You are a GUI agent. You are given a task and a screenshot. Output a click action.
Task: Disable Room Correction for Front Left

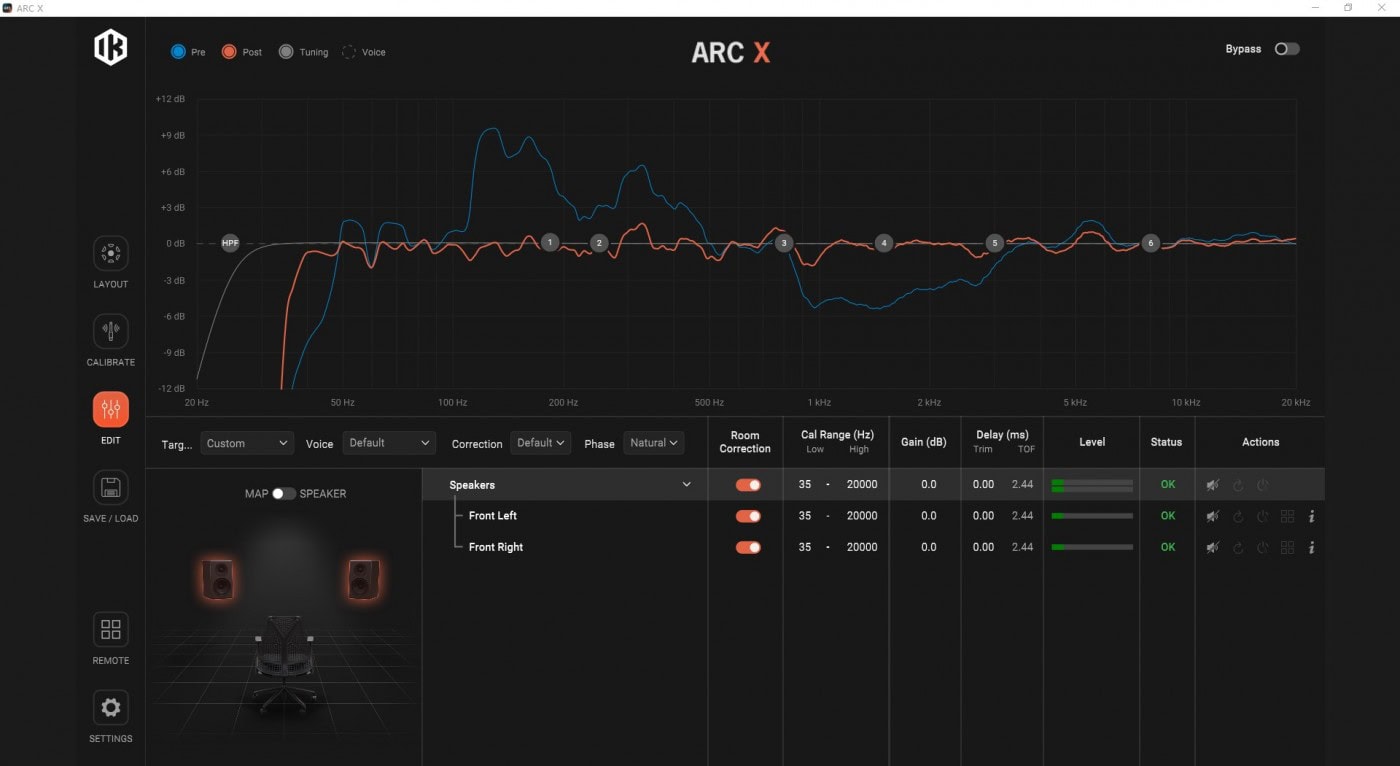tap(748, 516)
